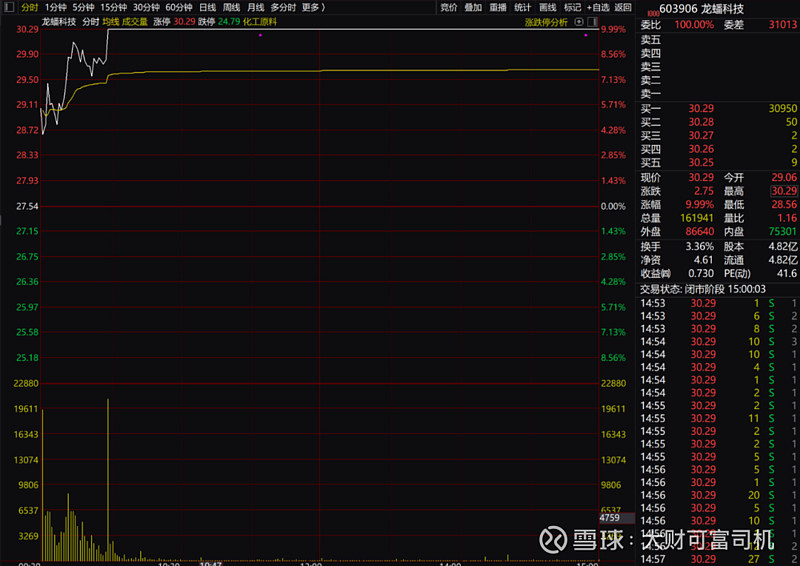
Task: Click the magenta dot marker near chart middle
Action: 260,35
